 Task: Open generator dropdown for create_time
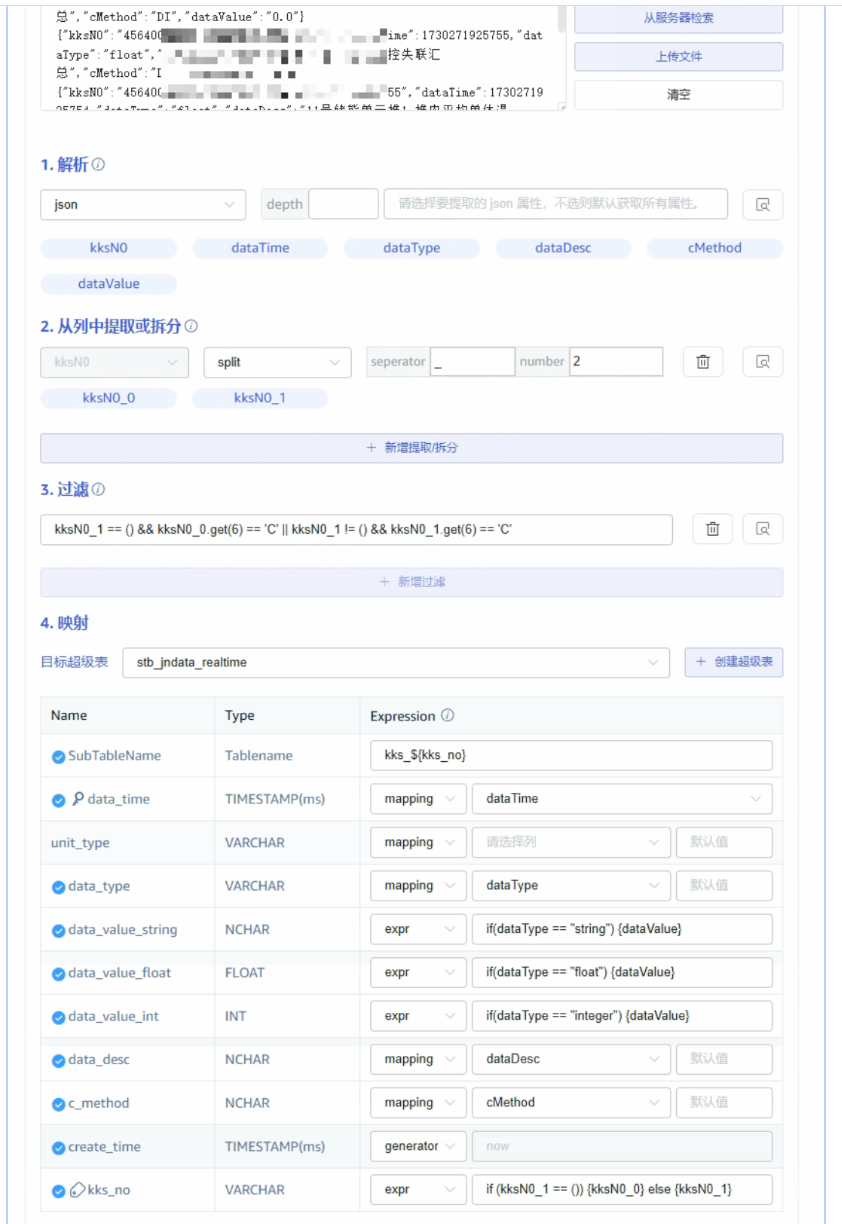pyautogui.click(x=418, y=1146)
